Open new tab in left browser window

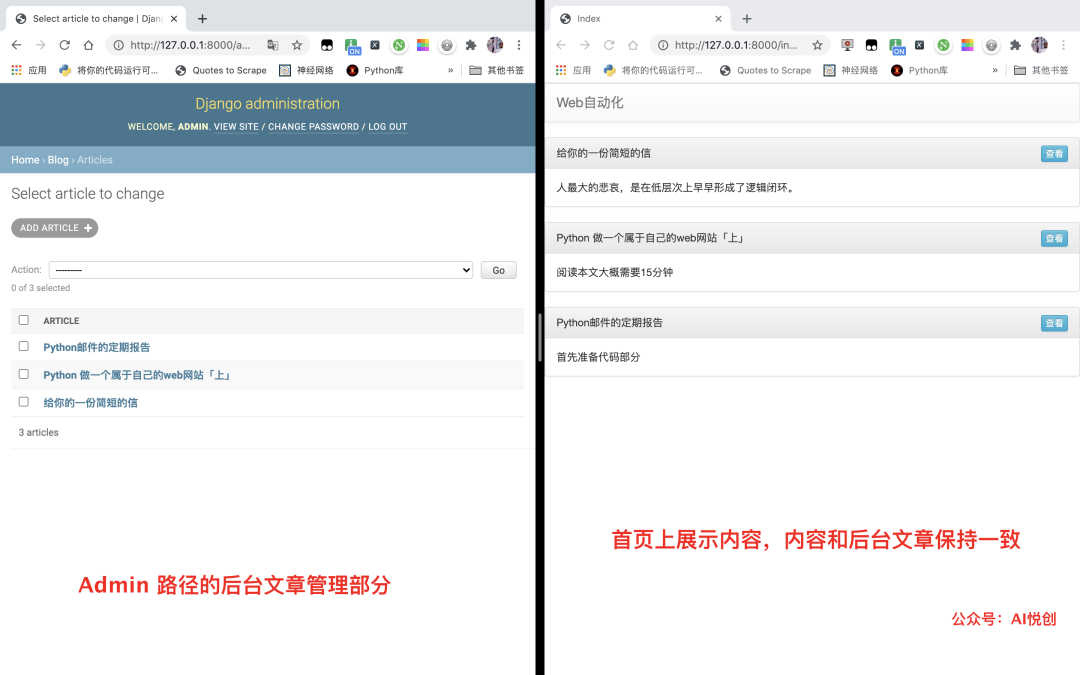pyautogui.click(x=202, y=19)
